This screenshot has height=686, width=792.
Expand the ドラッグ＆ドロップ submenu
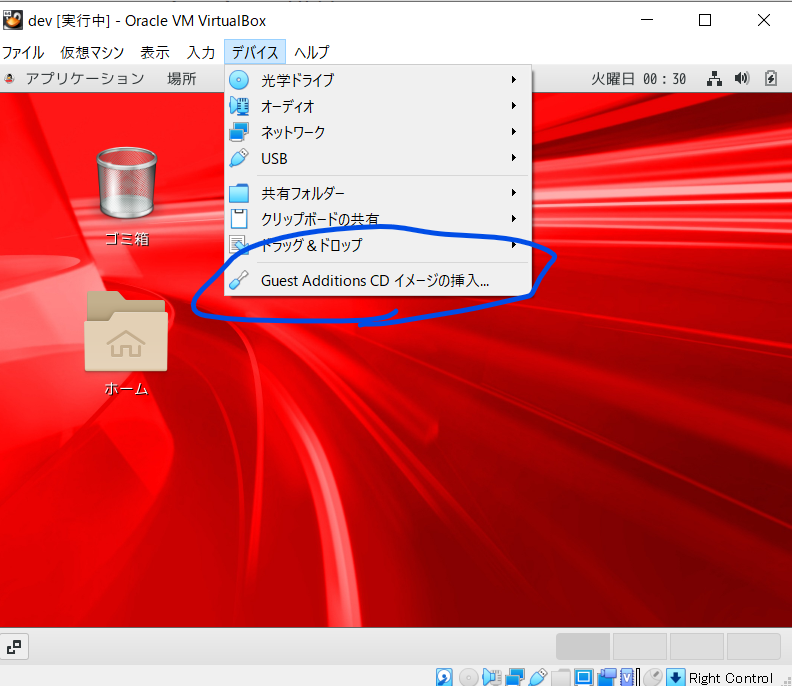378,246
